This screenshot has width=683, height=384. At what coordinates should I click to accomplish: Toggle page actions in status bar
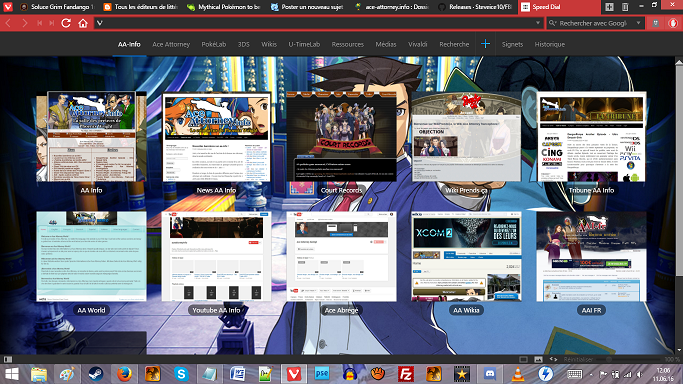pyautogui.click(x=553, y=359)
